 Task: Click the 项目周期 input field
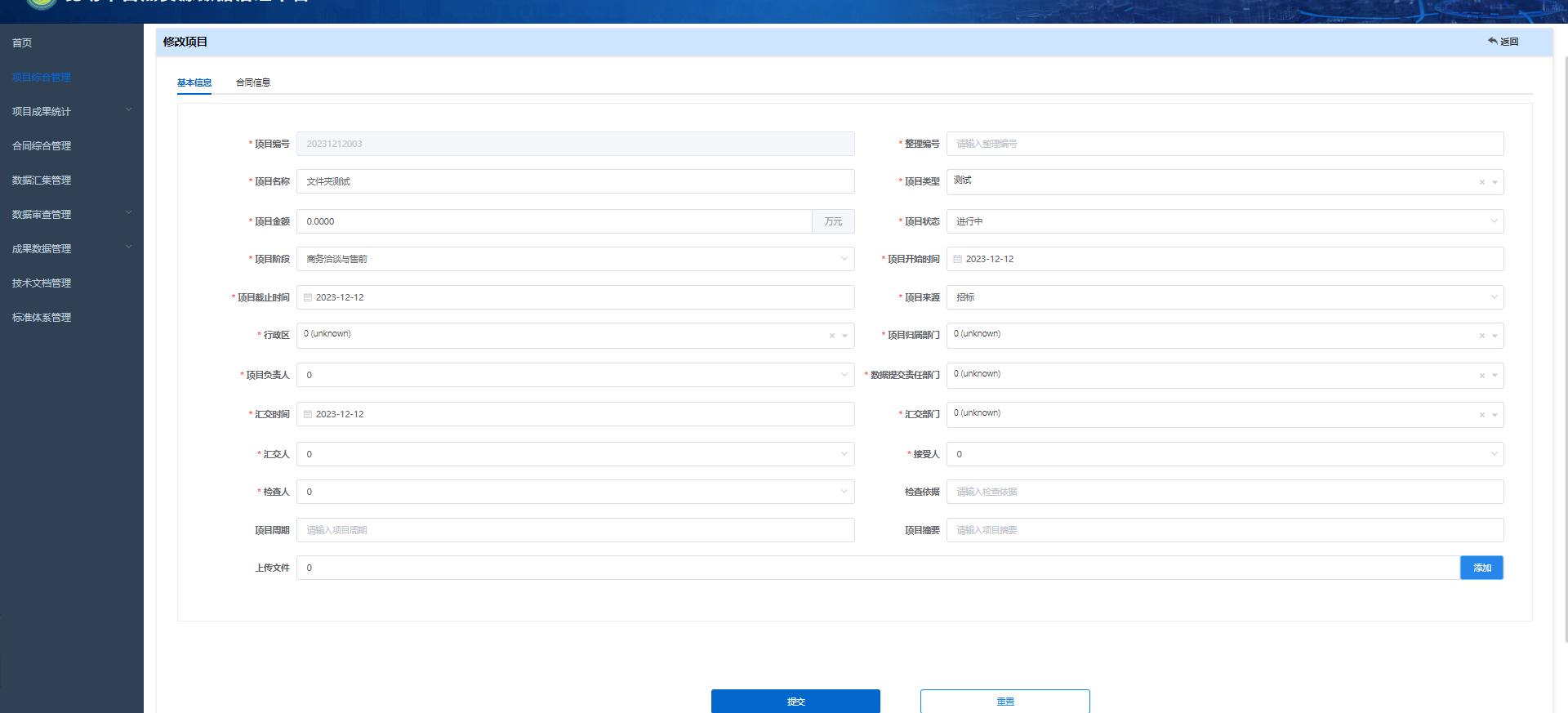pos(575,530)
